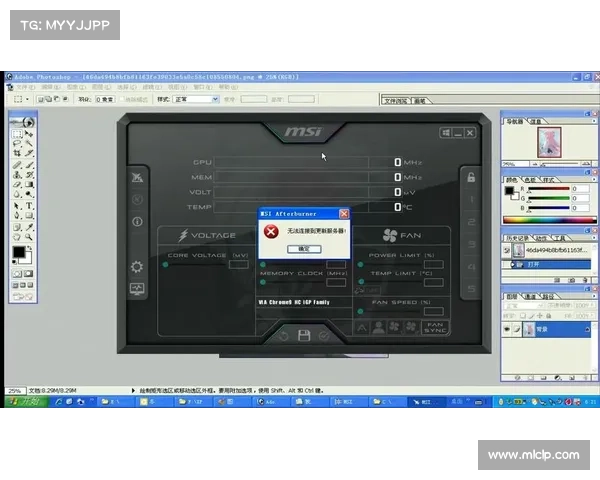The height and width of the screenshot is (480, 600).
Task: Select the Brush tool
Action: click(29, 165)
